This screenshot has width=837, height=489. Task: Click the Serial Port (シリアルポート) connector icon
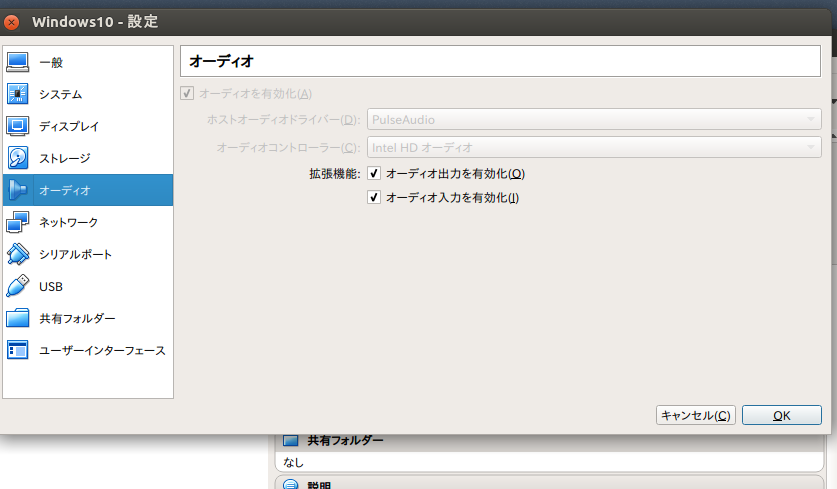pyautogui.click(x=18, y=254)
